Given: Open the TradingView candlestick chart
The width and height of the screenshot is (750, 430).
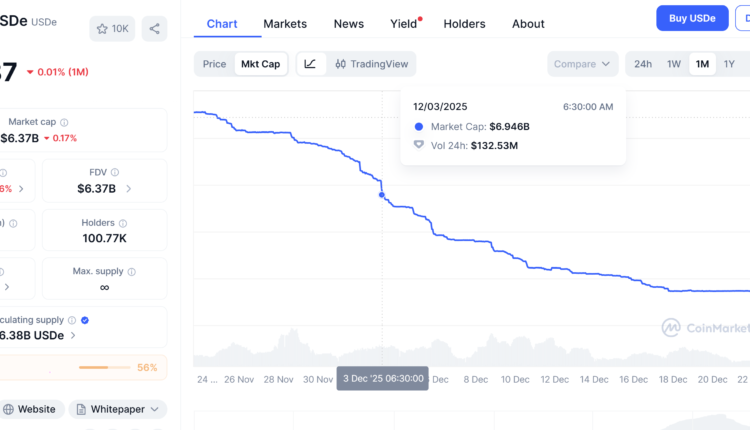Looking at the screenshot, I should (372, 64).
